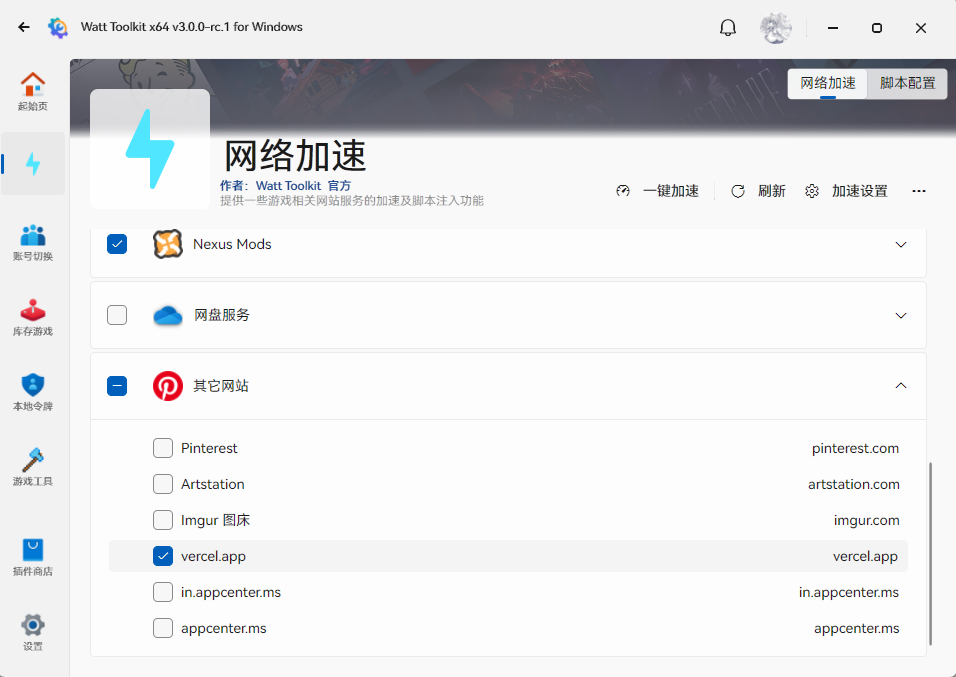Open the 库存游戏 game library

(x=33, y=318)
